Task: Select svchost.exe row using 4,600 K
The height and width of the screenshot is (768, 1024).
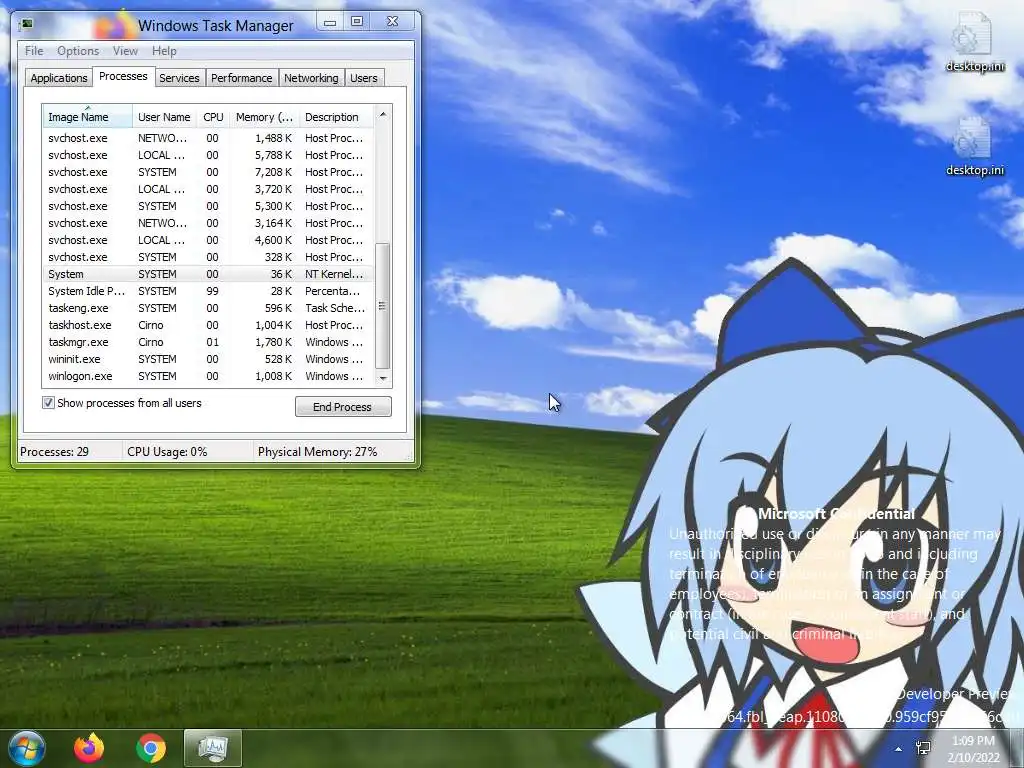Action: point(209,240)
